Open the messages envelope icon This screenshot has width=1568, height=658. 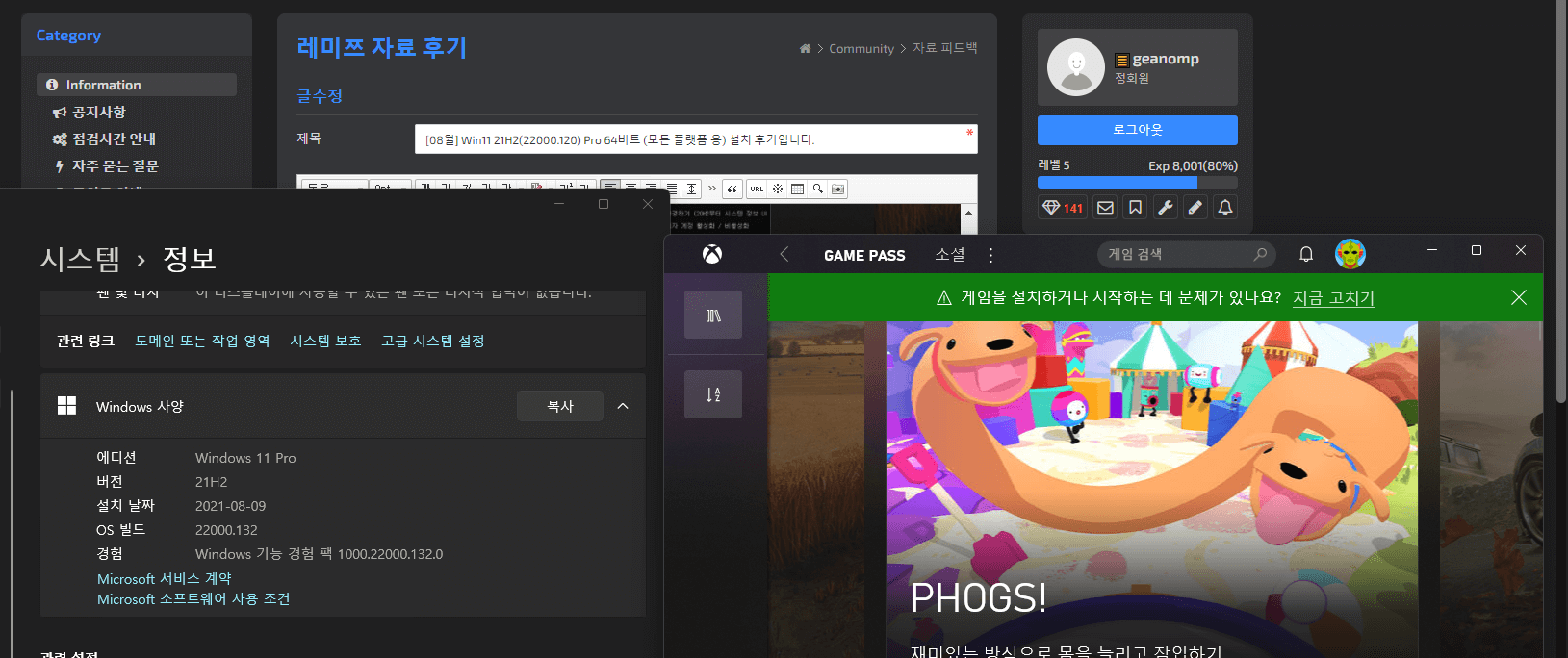tap(1106, 207)
